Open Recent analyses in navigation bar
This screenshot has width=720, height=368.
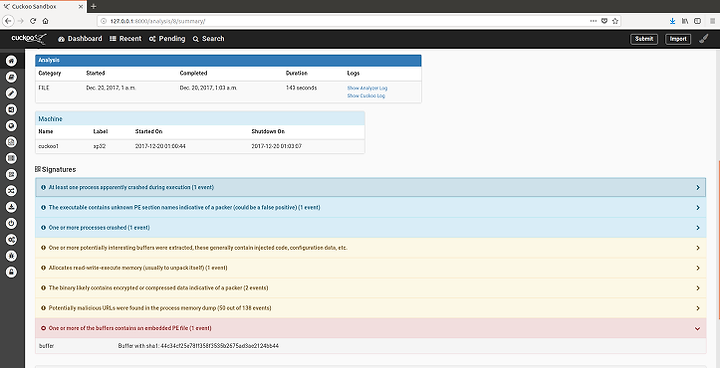point(126,39)
